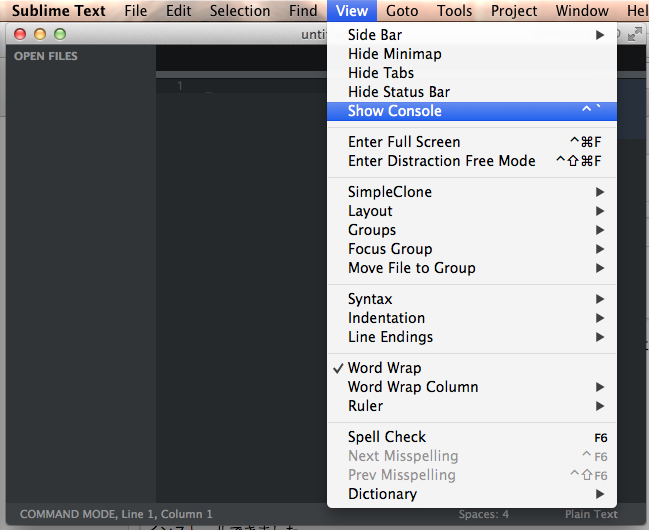Expand the Word Wrap Column submenu

click(472, 387)
